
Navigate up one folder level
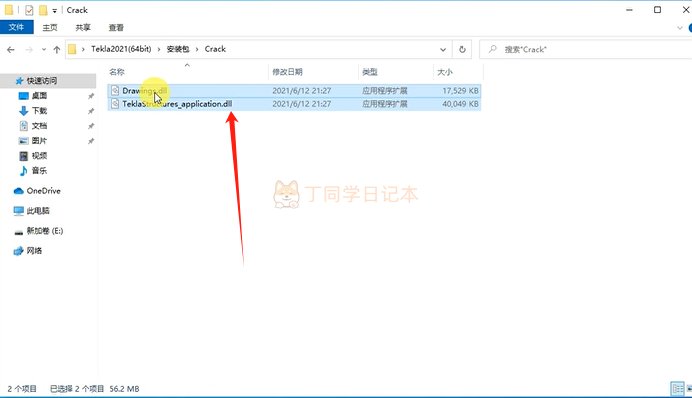56,49
